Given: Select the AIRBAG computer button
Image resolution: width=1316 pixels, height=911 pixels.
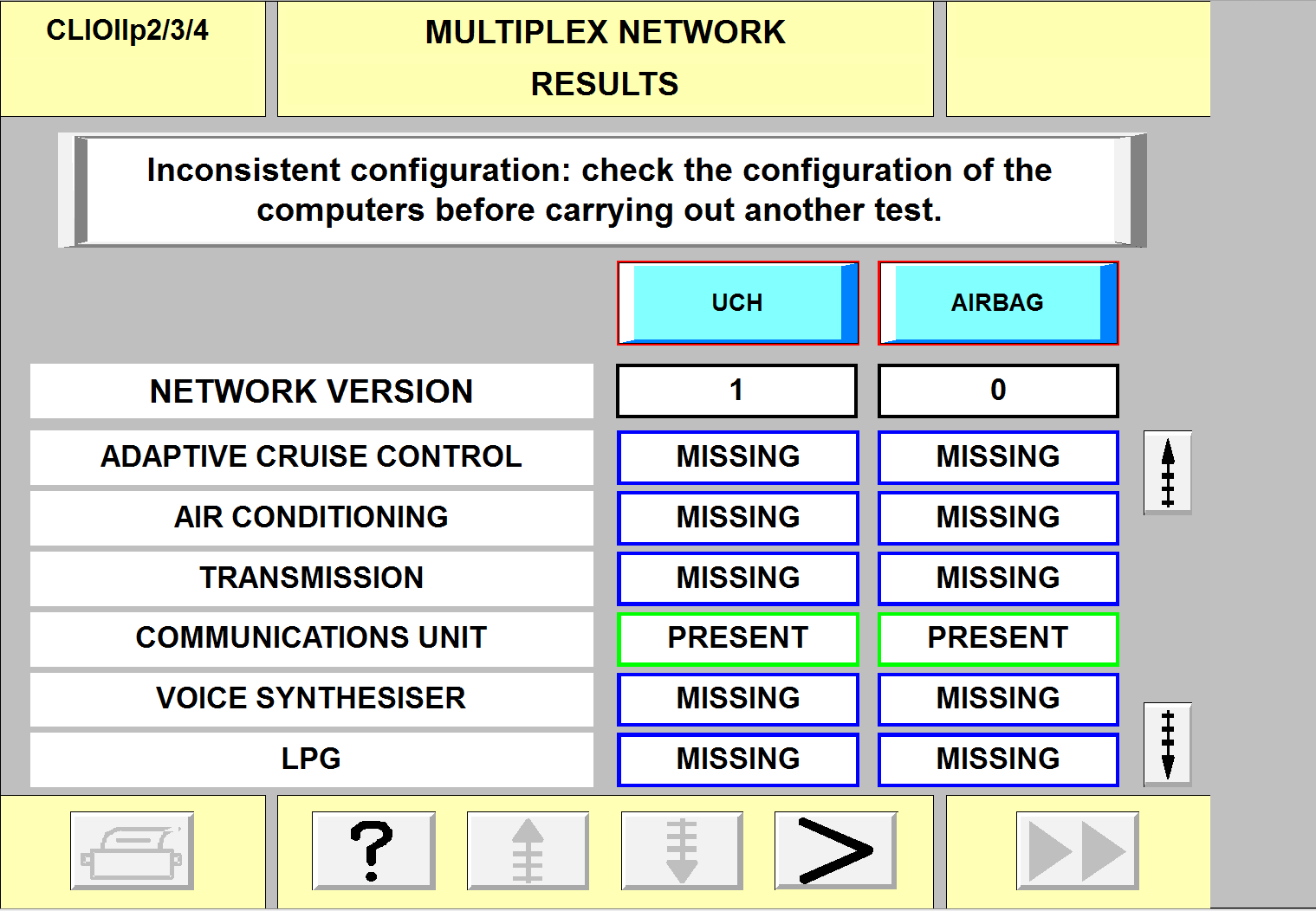Looking at the screenshot, I should click(998, 303).
